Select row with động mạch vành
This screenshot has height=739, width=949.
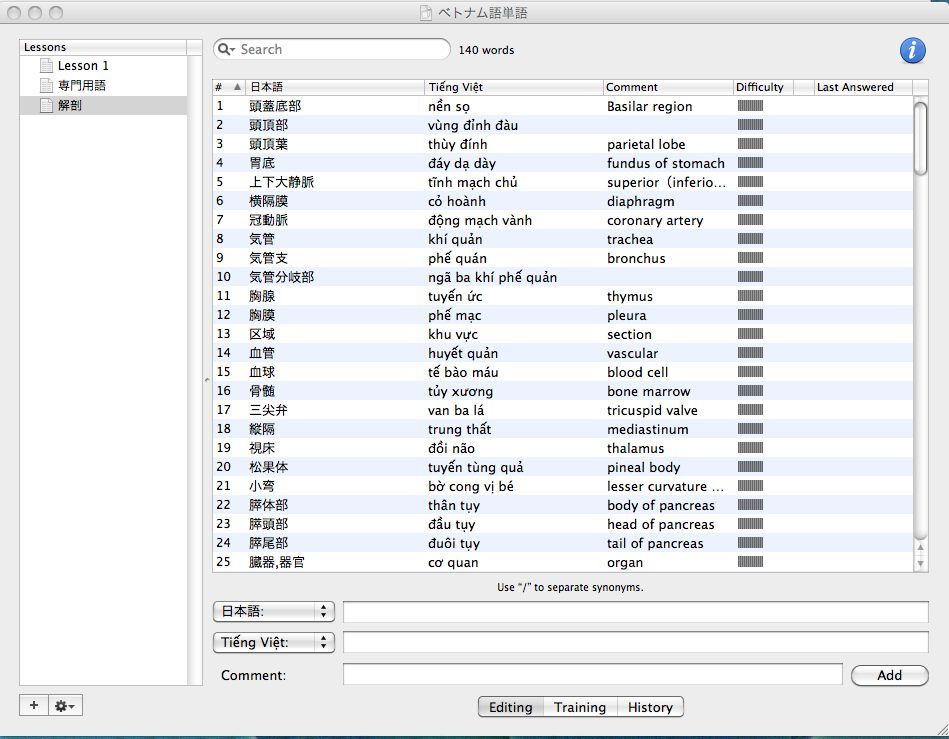click(x=562, y=220)
